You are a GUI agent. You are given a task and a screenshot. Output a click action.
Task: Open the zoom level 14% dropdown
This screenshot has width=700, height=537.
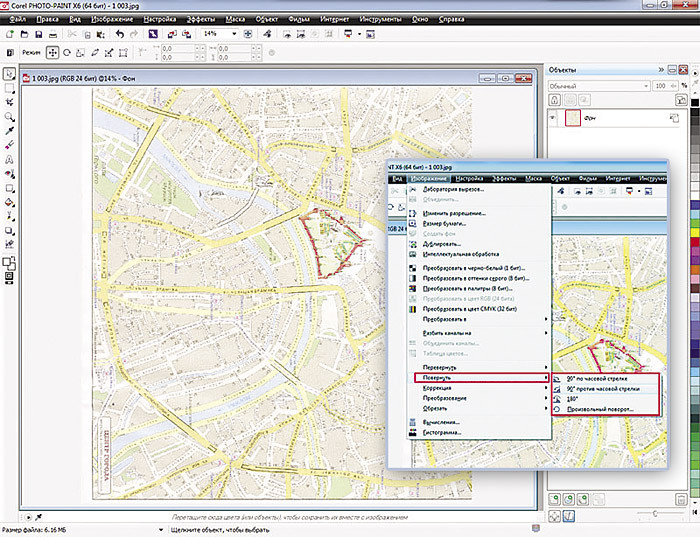[234, 33]
